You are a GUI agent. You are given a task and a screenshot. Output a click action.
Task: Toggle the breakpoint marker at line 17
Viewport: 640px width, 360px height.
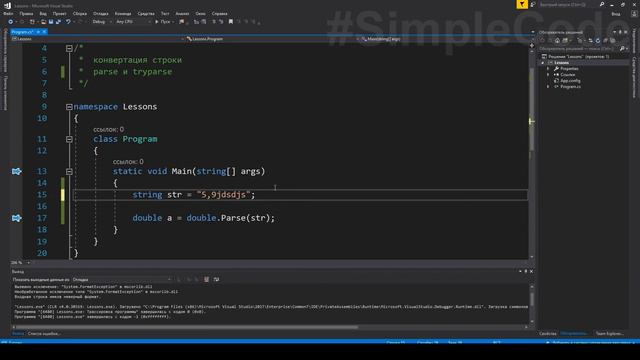(16, 218)
